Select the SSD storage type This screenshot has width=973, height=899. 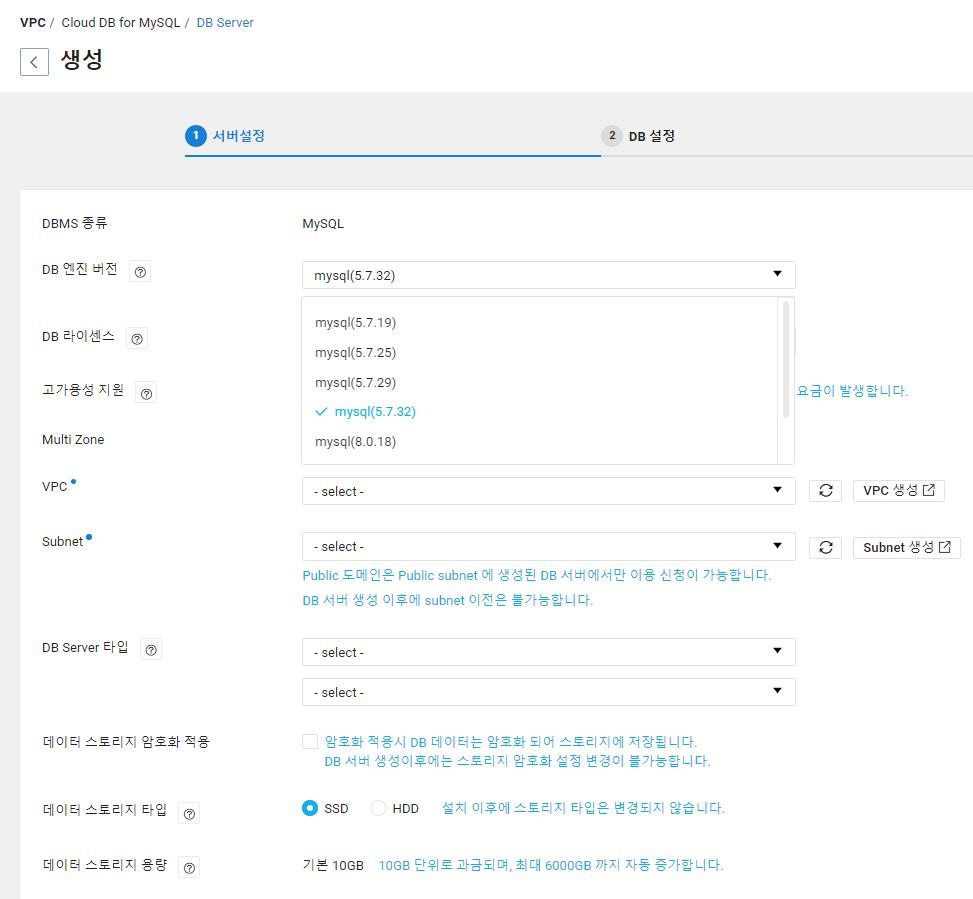(x=310, y=808)
